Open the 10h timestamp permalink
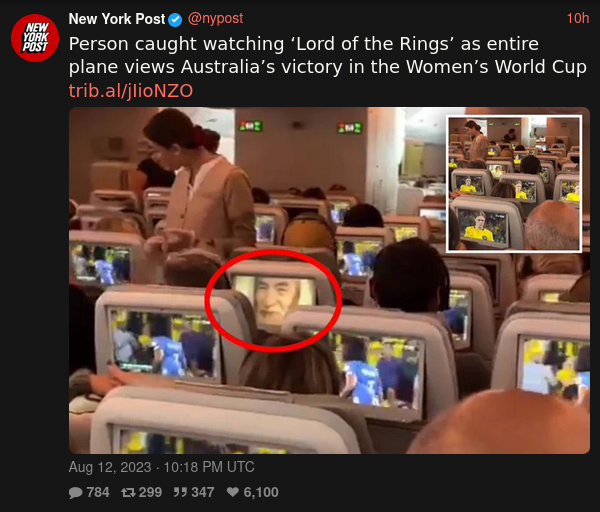Viewport: 600px width, 512px height. (578, 18)
